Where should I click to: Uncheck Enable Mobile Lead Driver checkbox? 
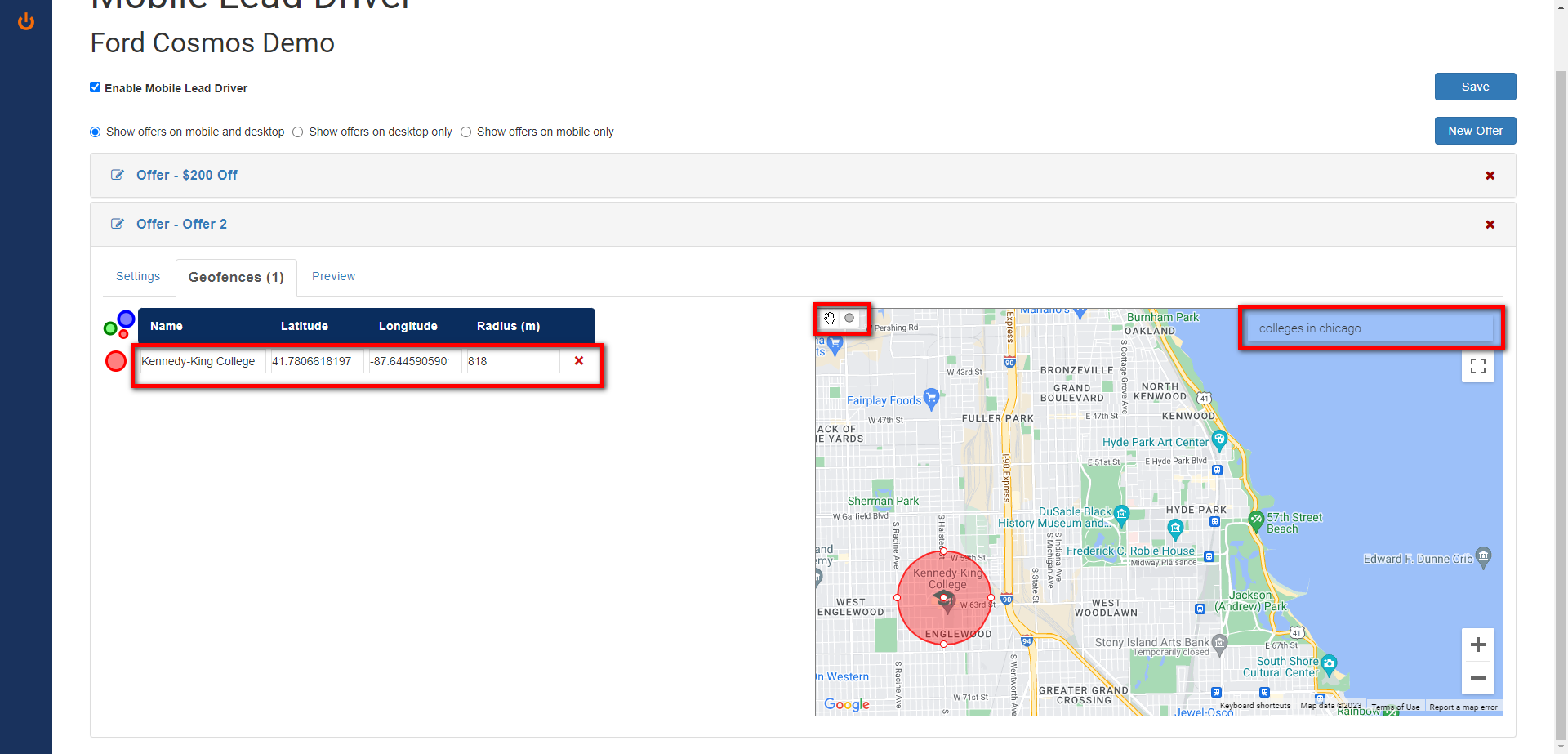[96, 87]
